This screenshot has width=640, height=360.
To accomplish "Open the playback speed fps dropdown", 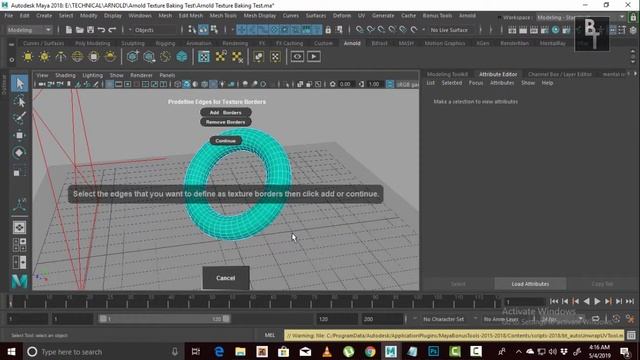I will tap(561, 319).
